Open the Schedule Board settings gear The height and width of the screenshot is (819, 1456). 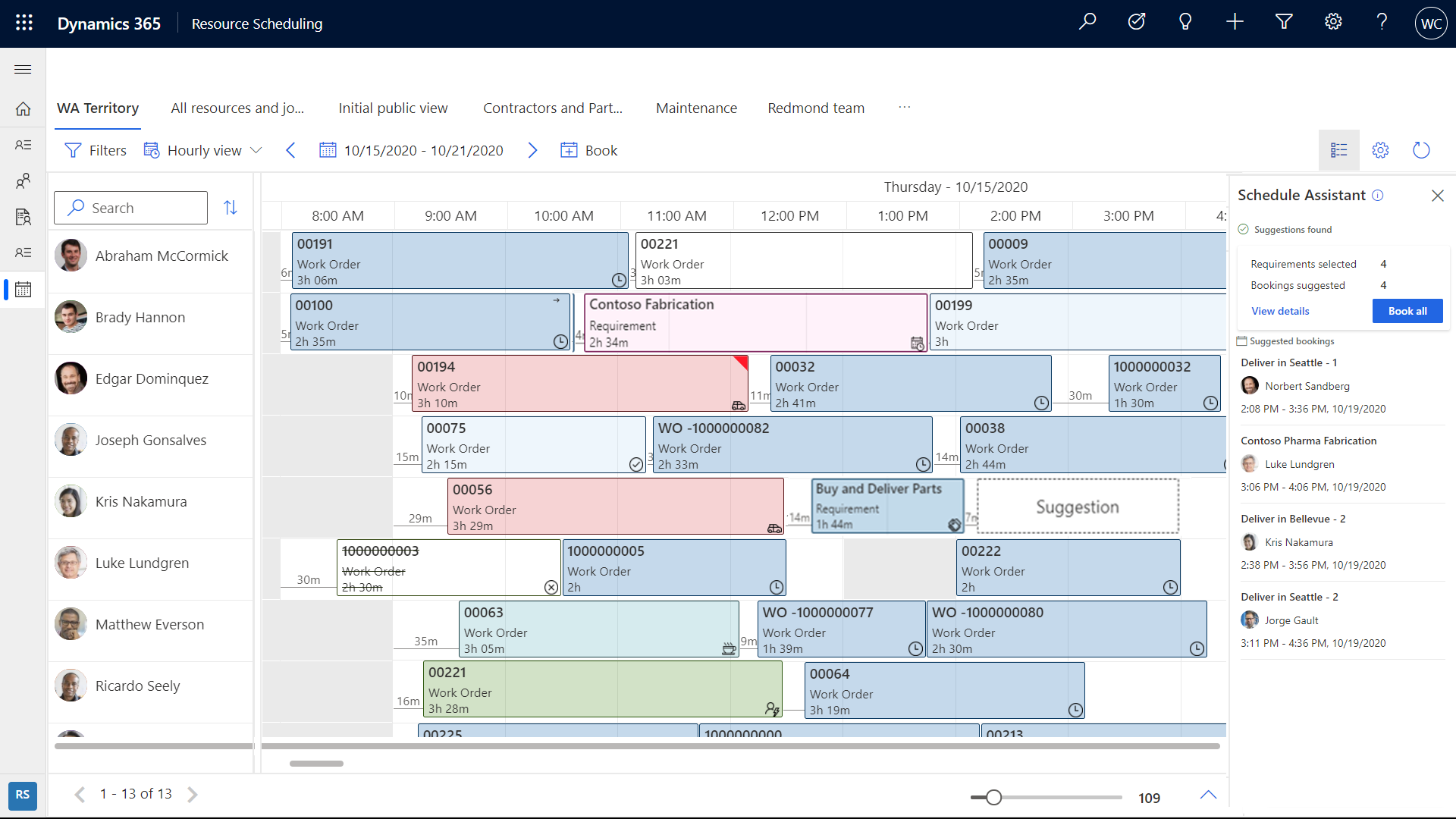(x=1380, y=150)
